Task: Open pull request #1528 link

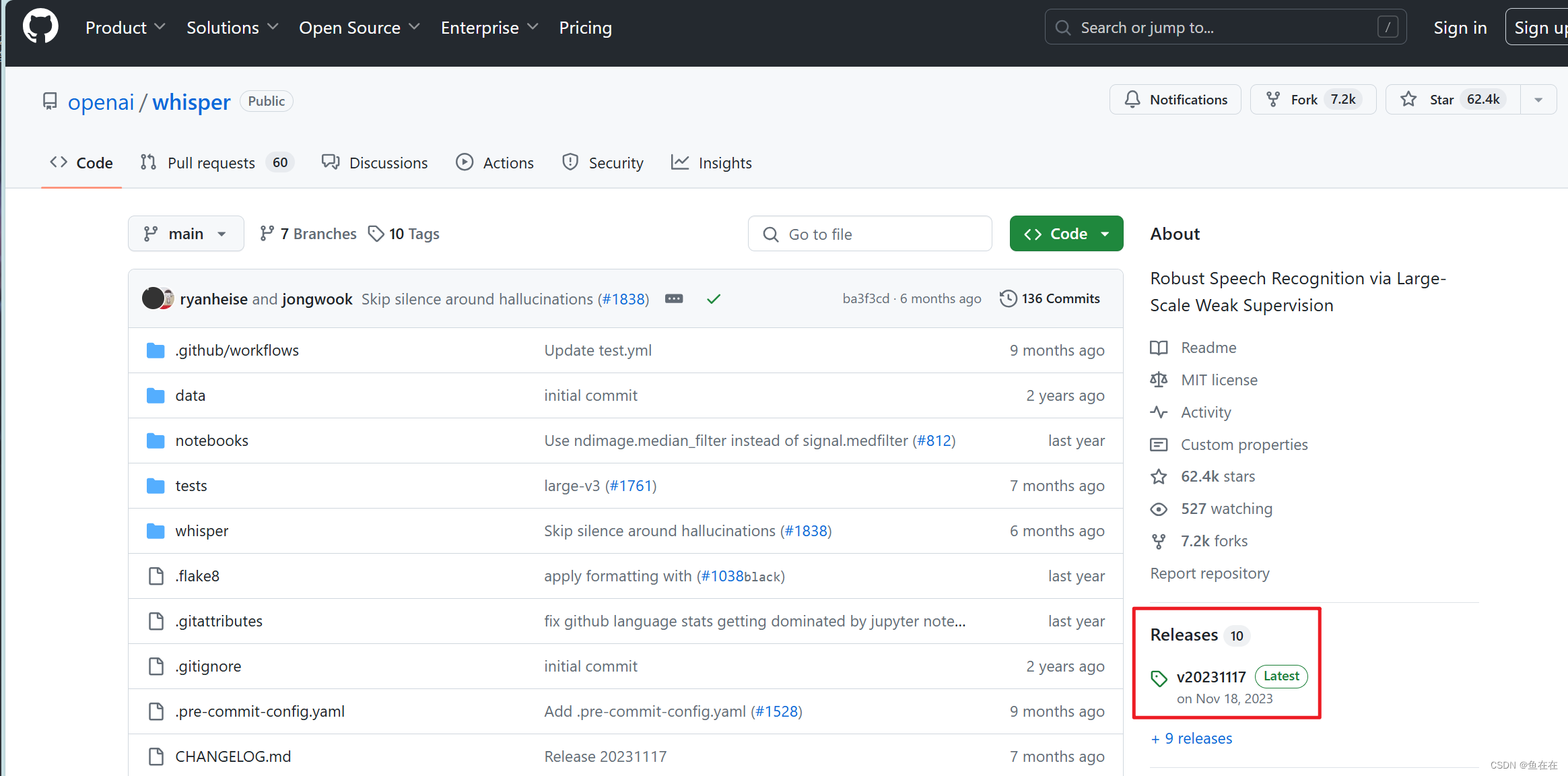Action: coord(776,711)
